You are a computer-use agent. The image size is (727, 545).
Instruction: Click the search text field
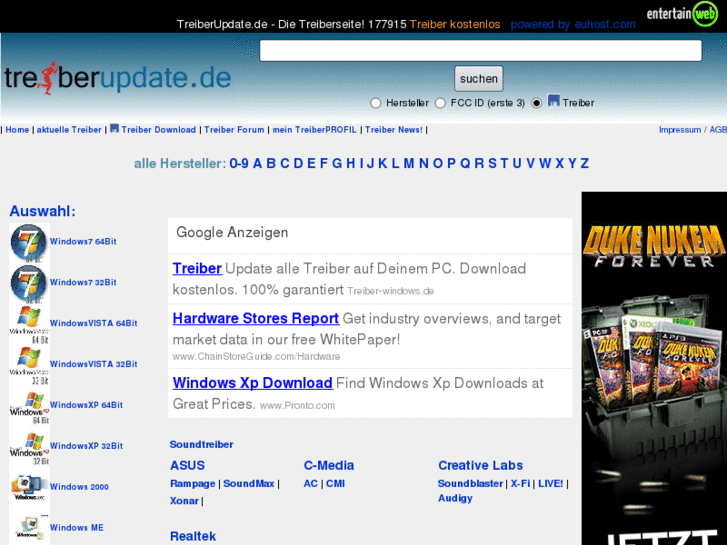pos(480,51)
